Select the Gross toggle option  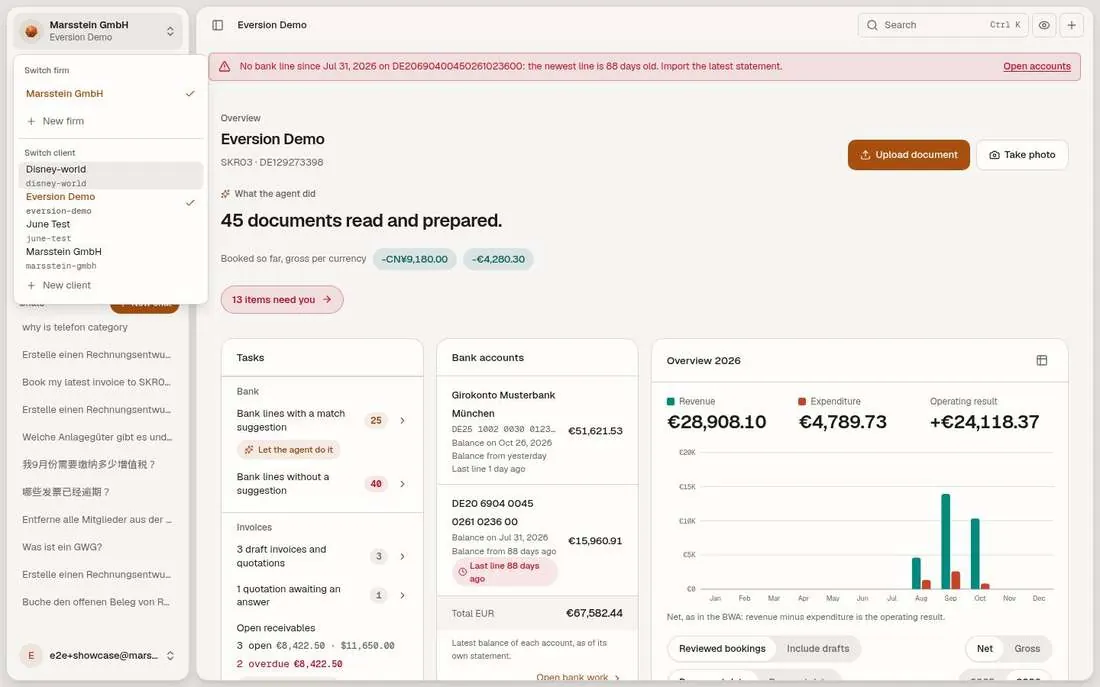point(1026,648)
